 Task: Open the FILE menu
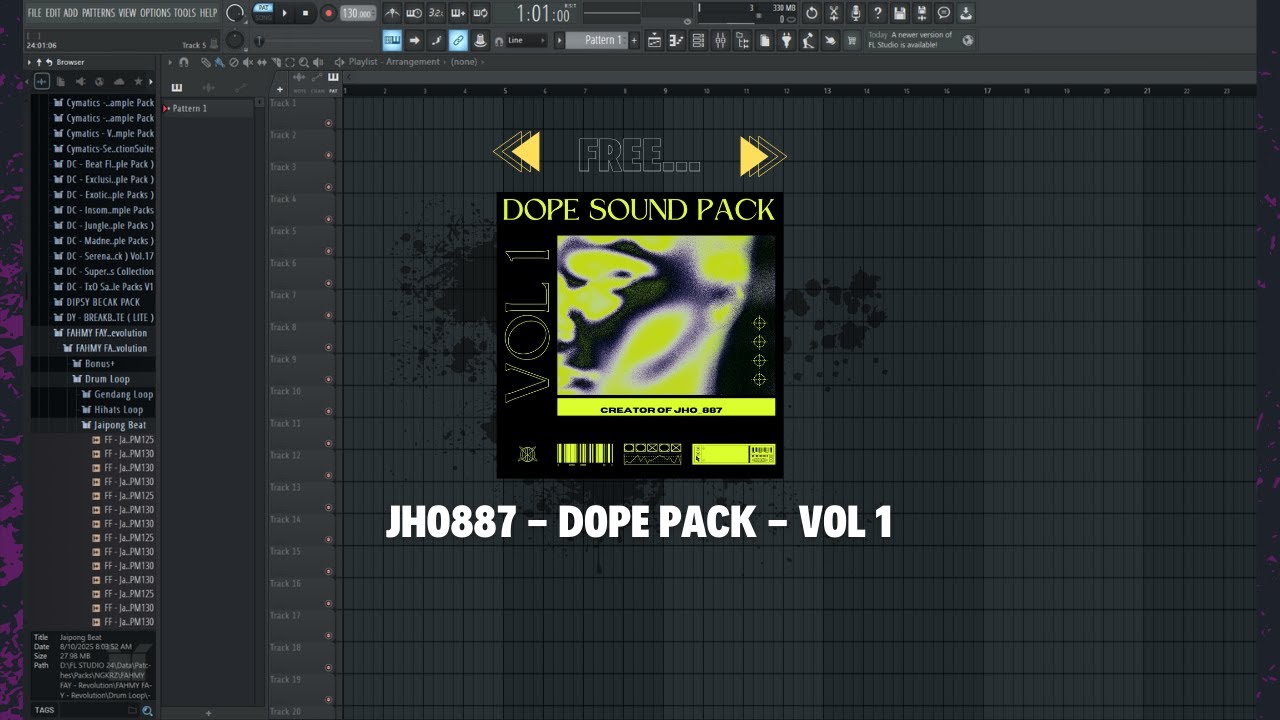tap(35, 13)
